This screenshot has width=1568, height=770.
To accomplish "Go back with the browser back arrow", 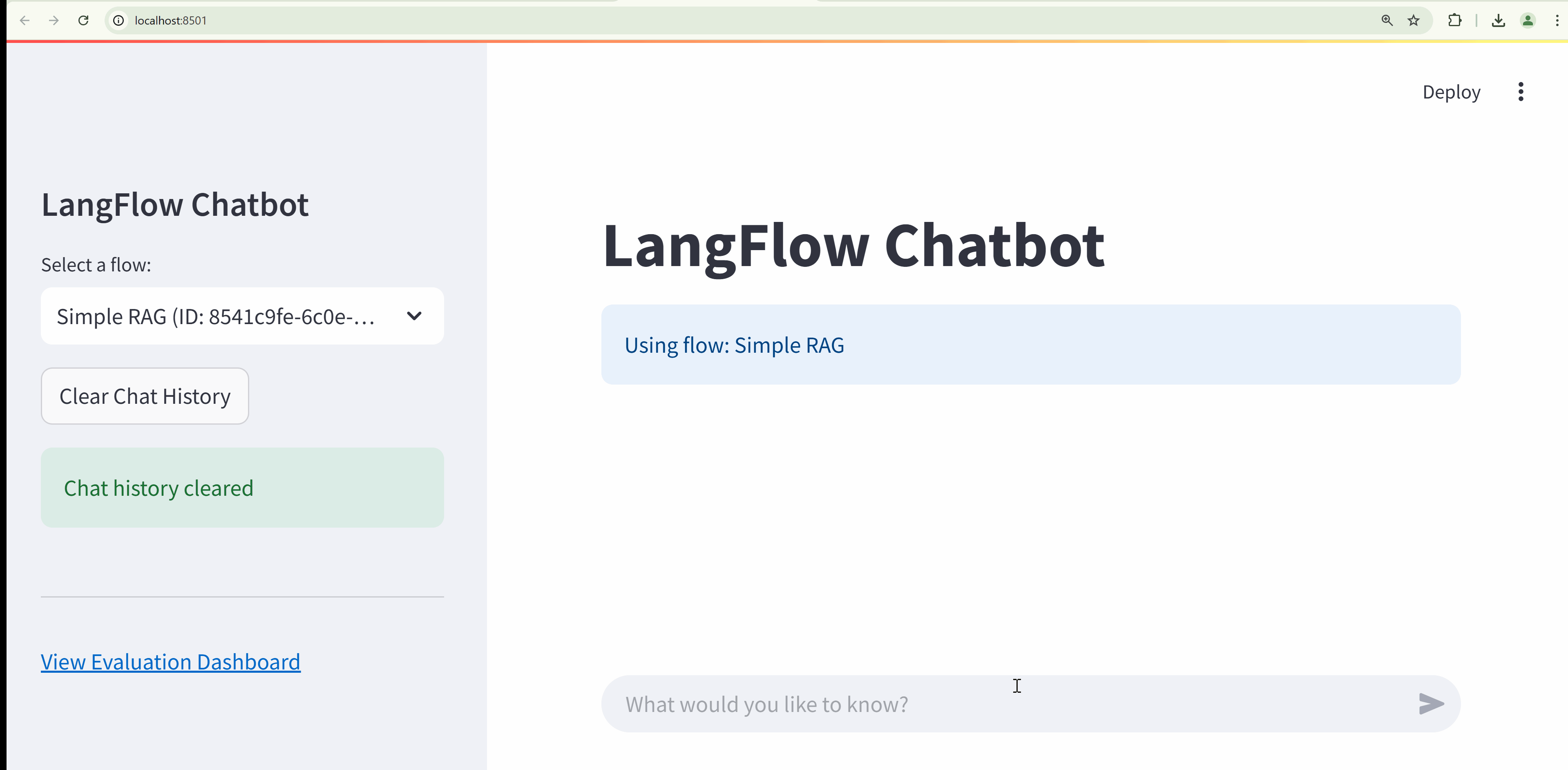I will click(x=25, y=20).
